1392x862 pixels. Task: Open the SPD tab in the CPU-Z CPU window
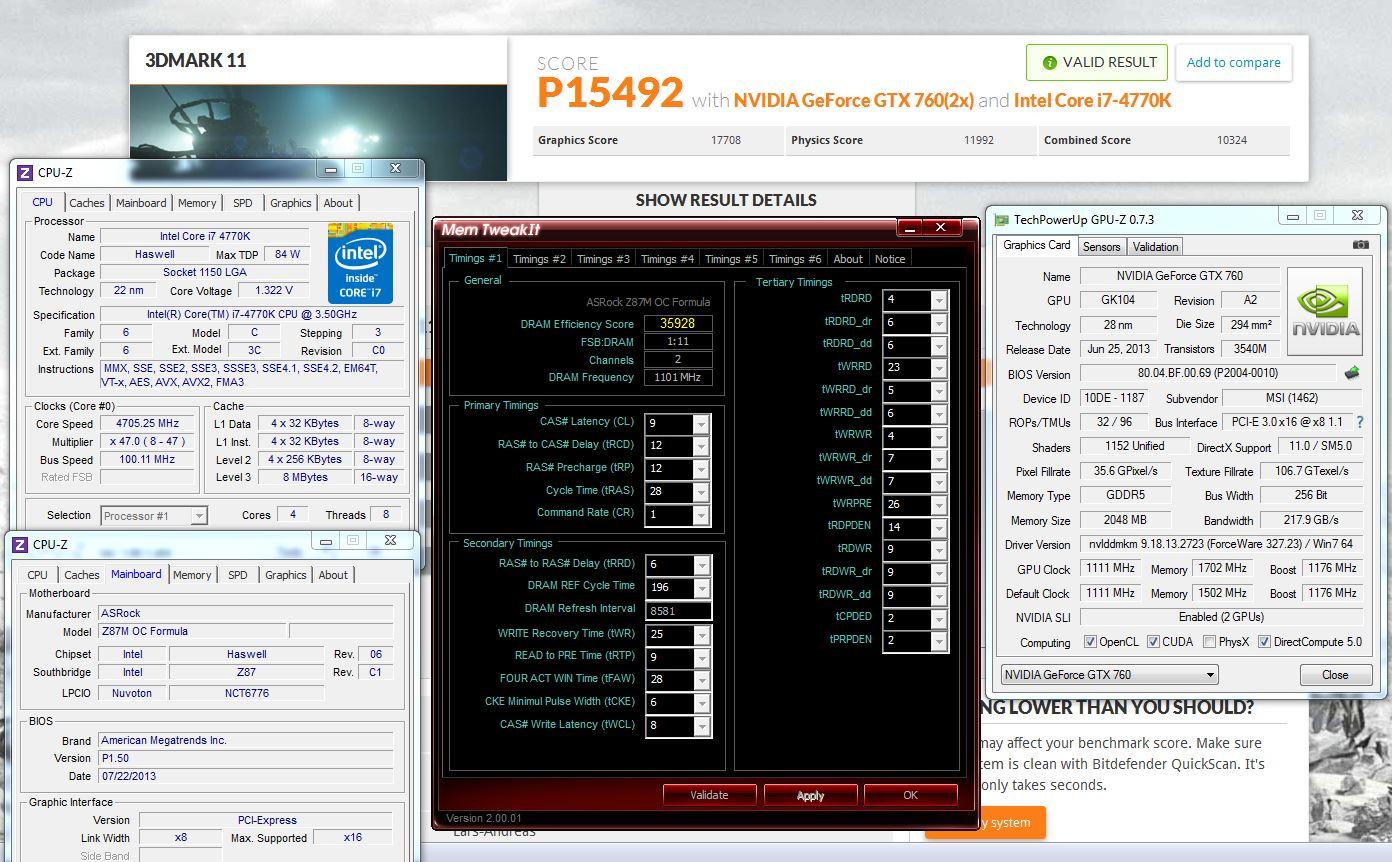[243, 203]
